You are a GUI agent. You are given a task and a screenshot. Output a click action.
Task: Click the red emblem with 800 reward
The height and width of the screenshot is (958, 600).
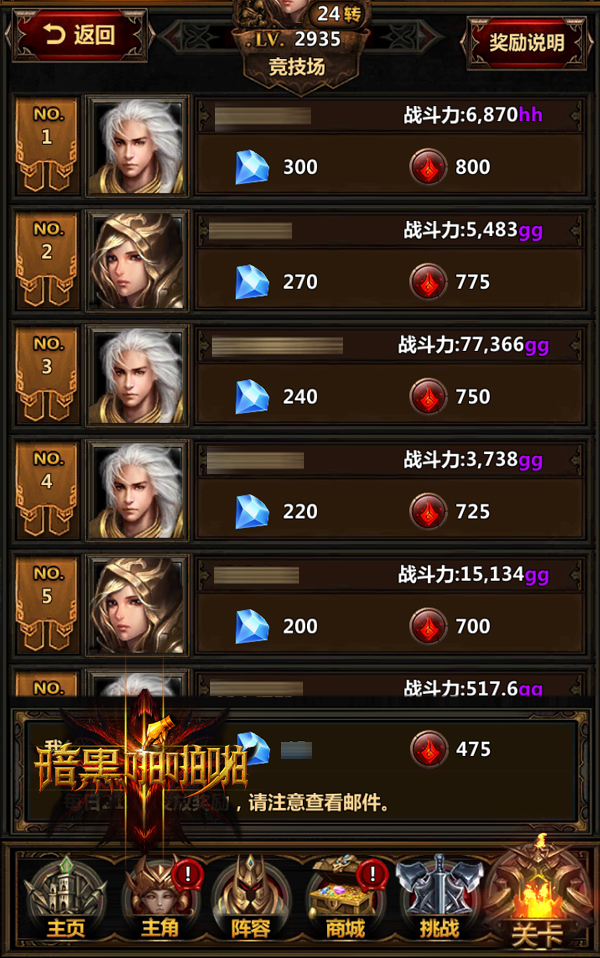[x=428, y=167]
